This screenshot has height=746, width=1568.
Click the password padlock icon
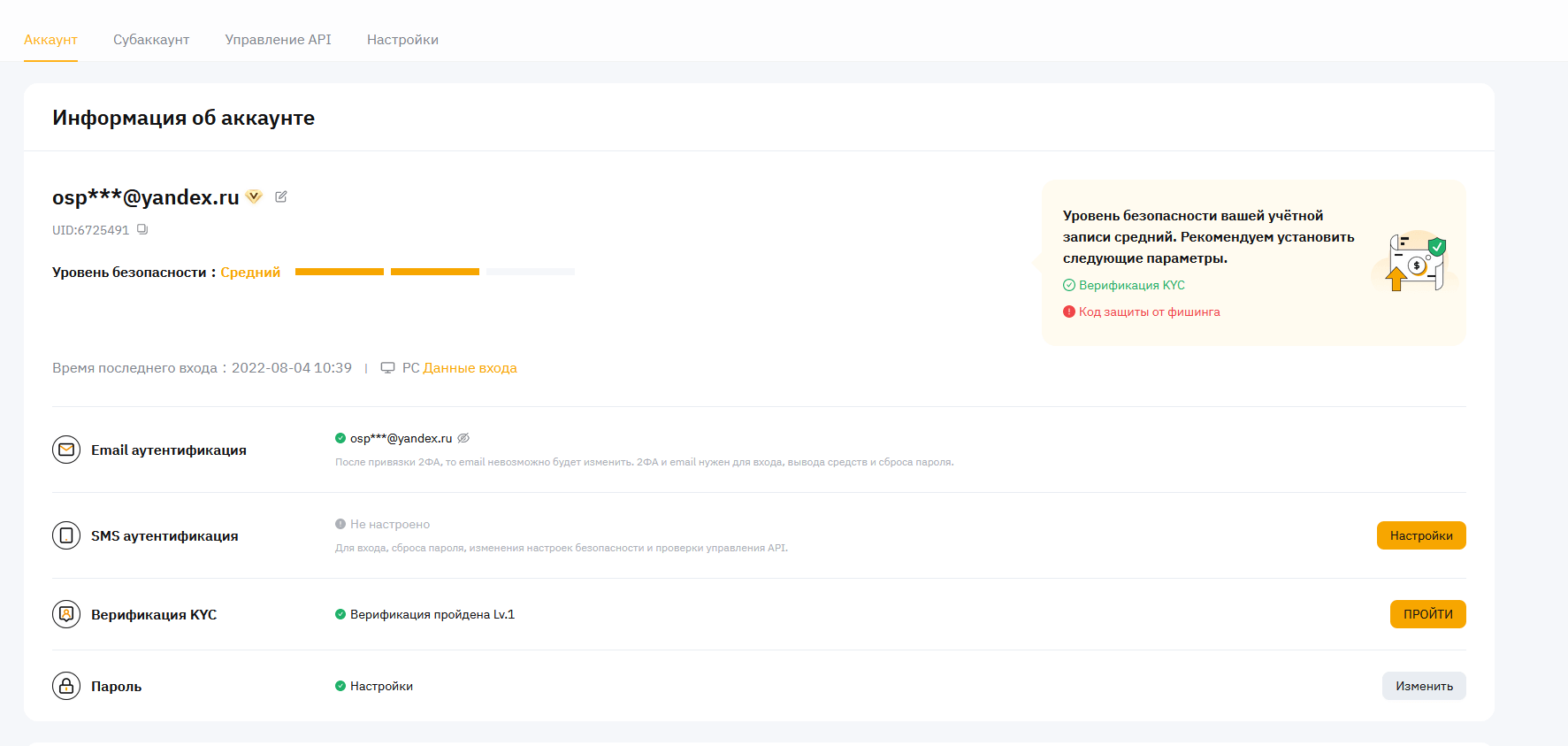[x=66, y=686]
